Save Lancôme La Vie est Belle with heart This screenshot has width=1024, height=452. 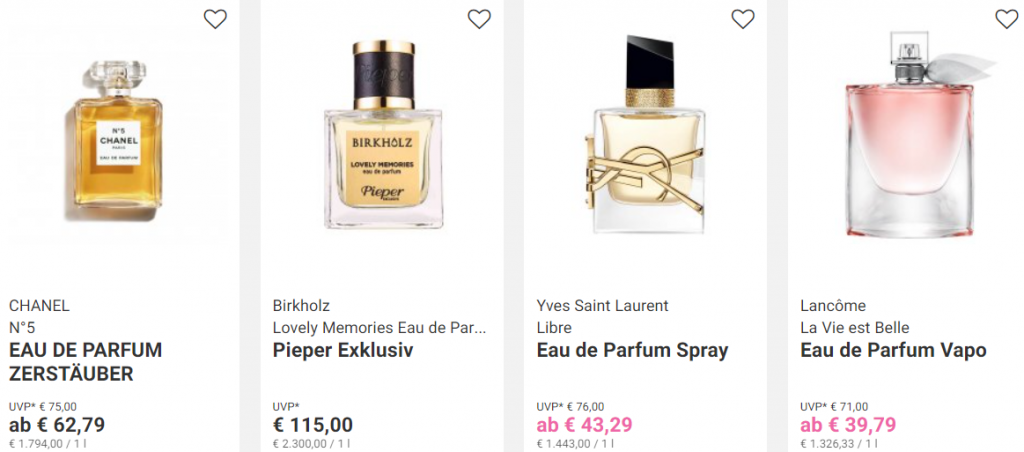(1006, 19)
